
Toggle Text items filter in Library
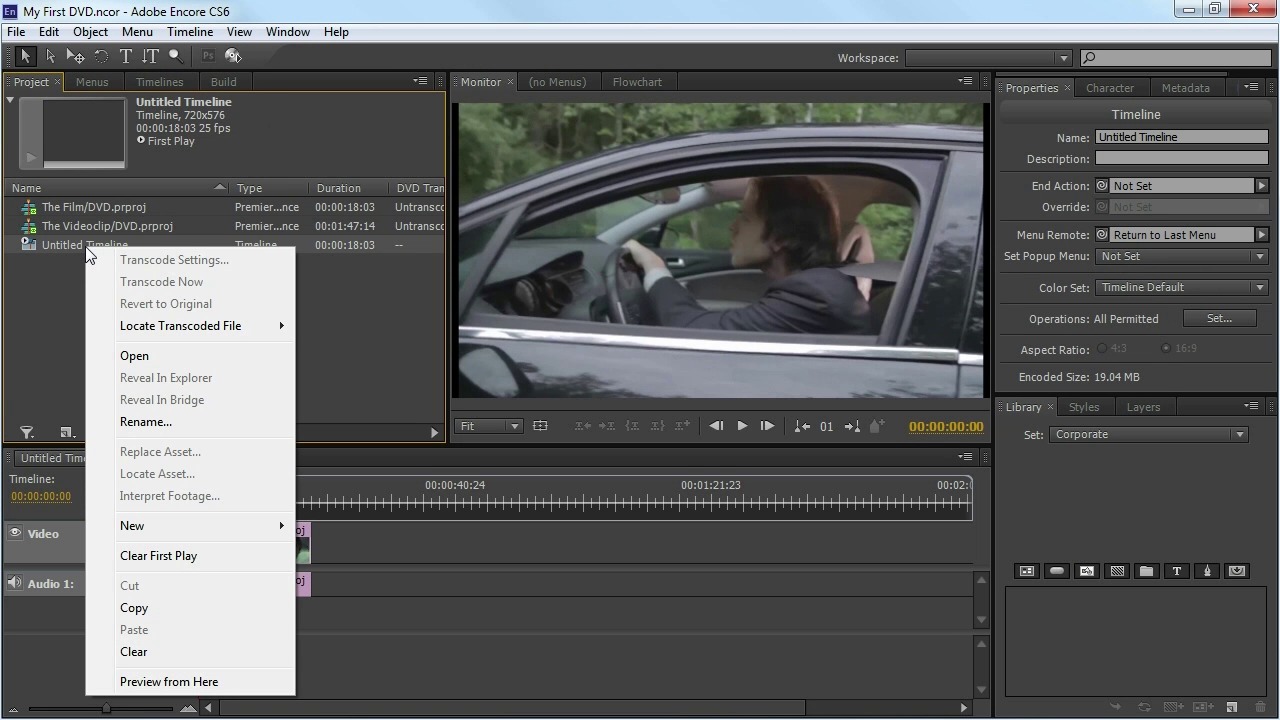pos(1177,571)
